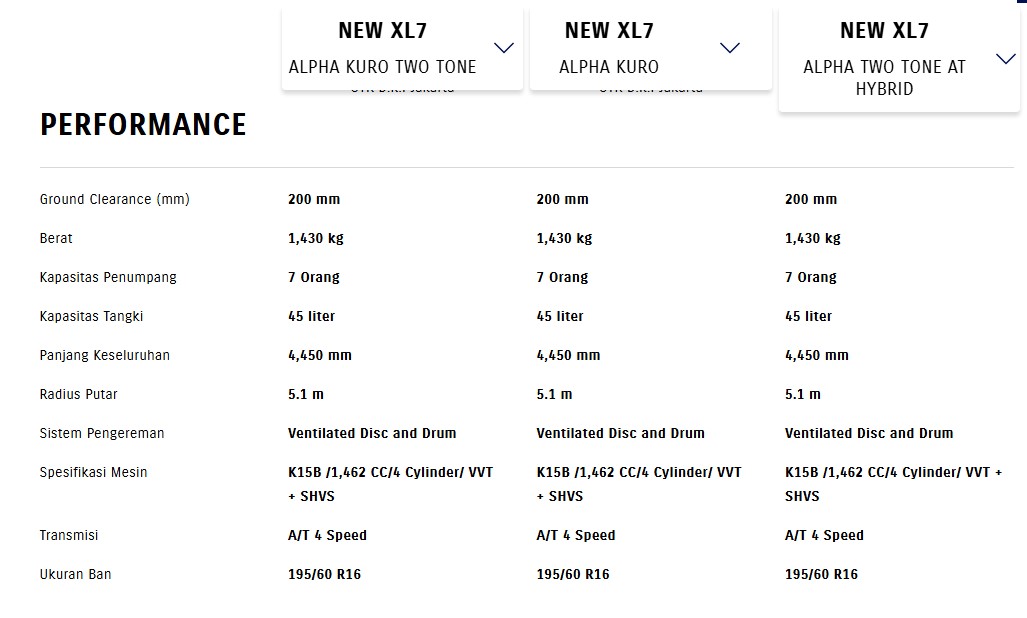Select the Panjang Keseluruhan row label
The width and height of the screenshot is (1027, 618).
104,355
